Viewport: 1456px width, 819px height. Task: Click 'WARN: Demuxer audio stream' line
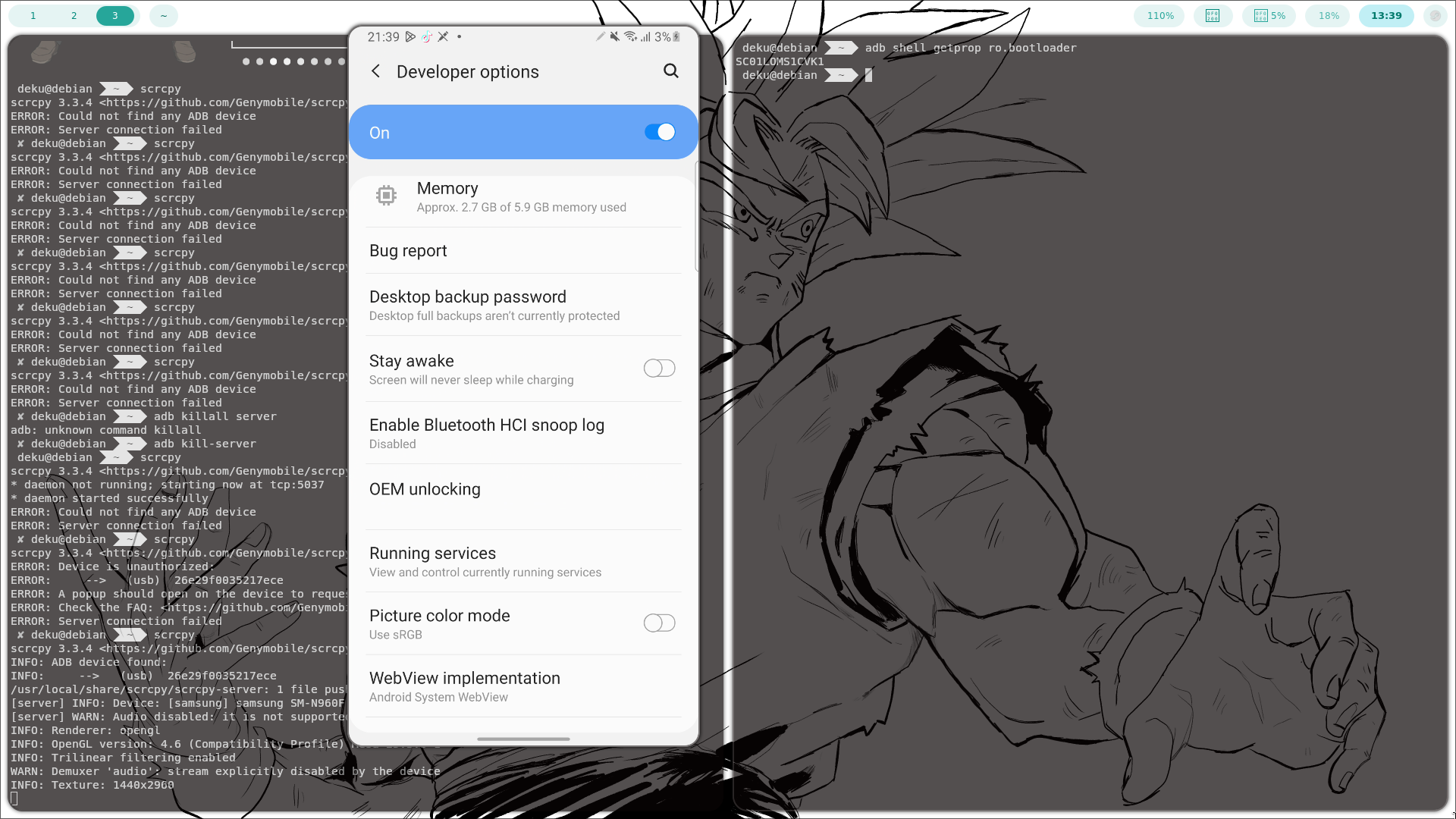225,771
